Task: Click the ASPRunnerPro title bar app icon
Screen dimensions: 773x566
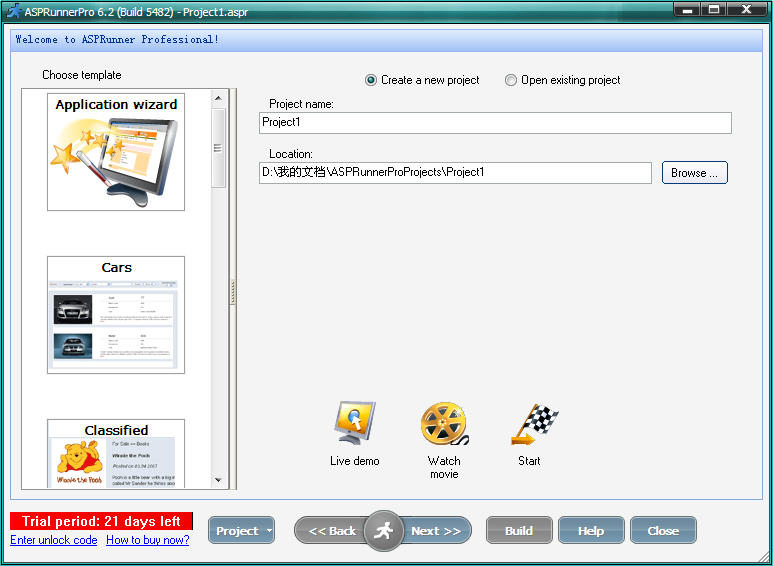Action: pyautogui.click(x=14, y=10)
